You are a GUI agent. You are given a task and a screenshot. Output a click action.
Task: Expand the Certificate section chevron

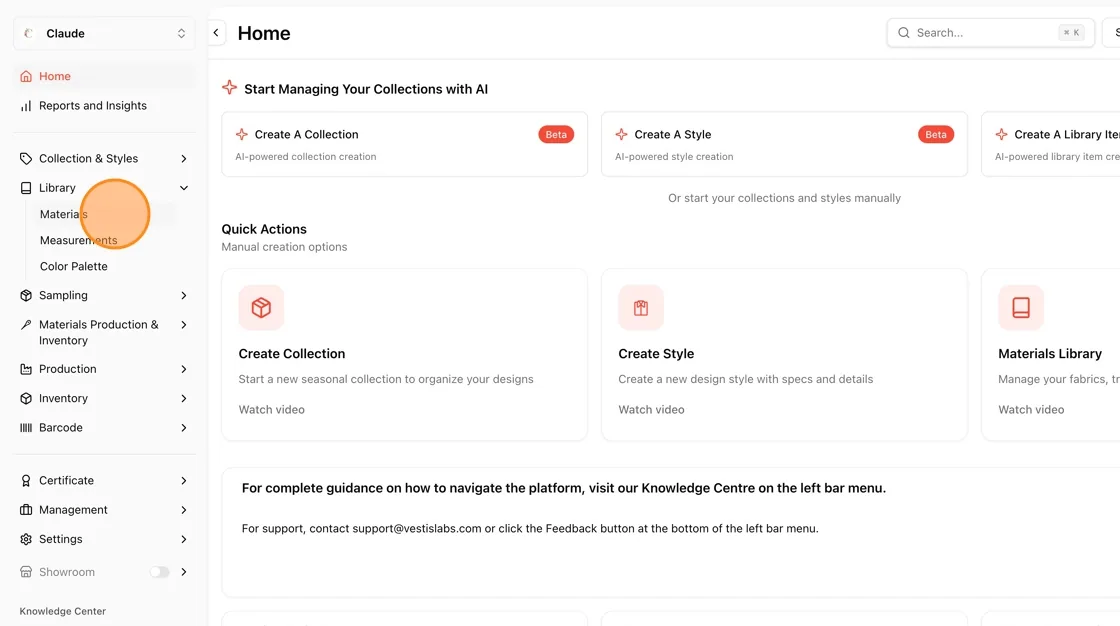pos(184,481)
